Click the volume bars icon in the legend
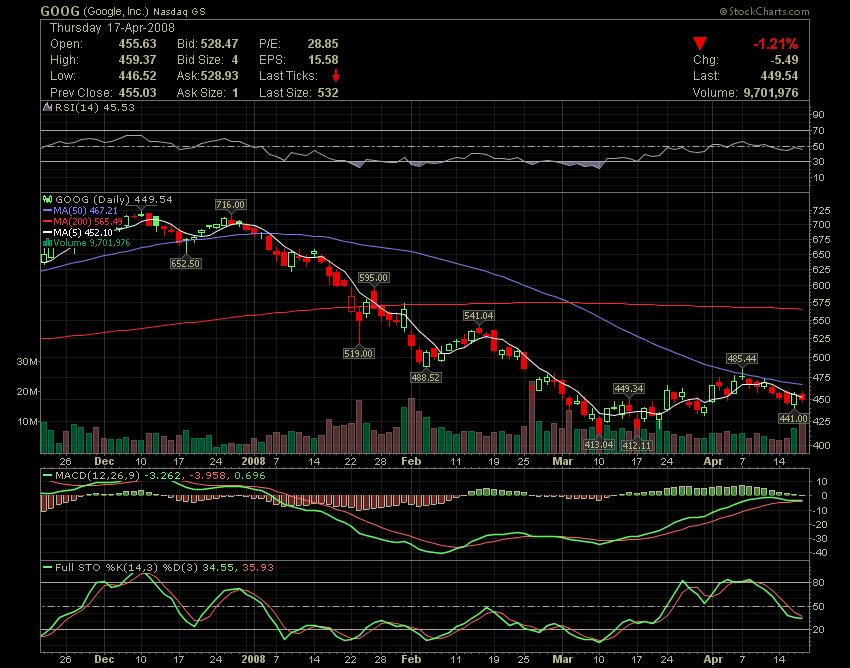The image size is (850, 668). pyautogui.click(x=48, y=243)
